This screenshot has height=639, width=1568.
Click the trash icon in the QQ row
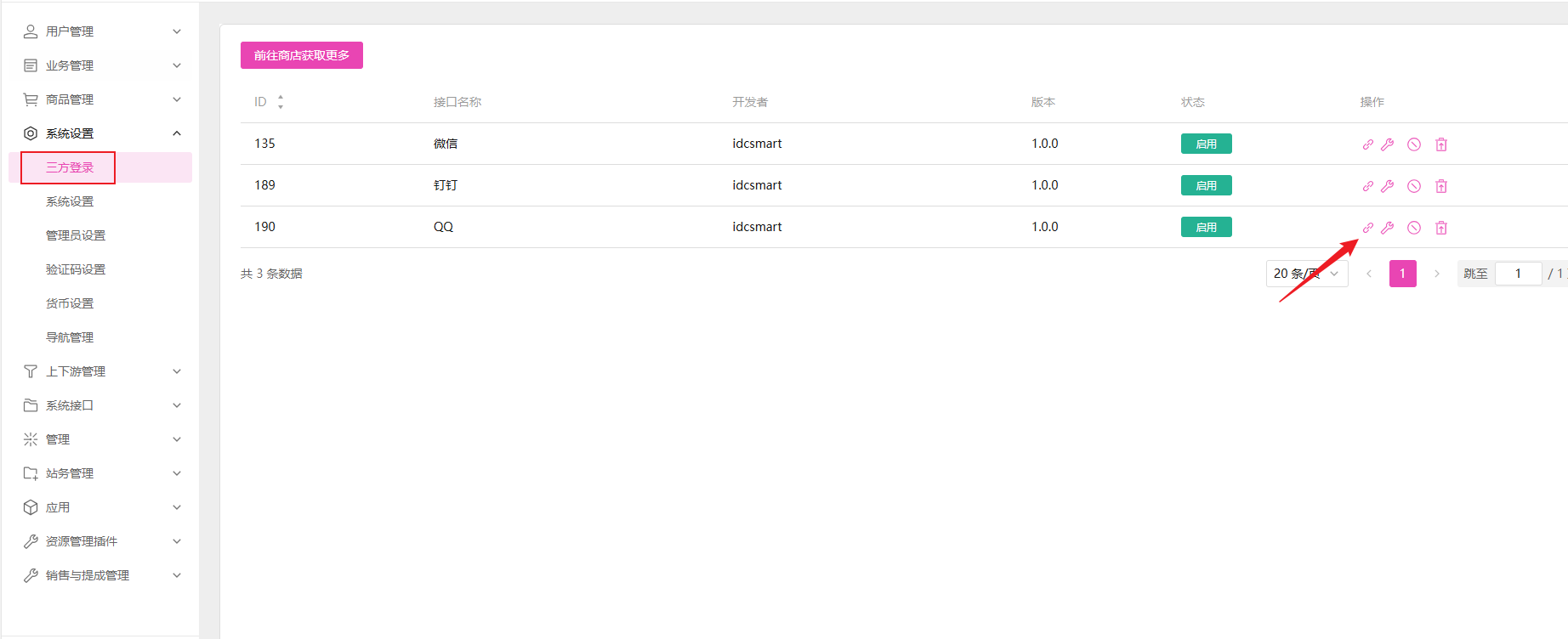tap(1440, 228)
